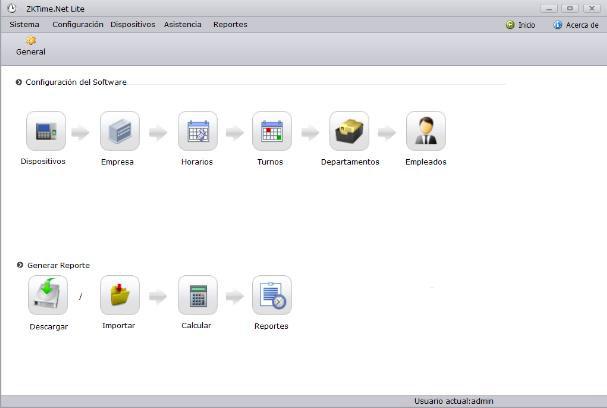
Task: Click the Descargar label text
Action: coord(49,327)
